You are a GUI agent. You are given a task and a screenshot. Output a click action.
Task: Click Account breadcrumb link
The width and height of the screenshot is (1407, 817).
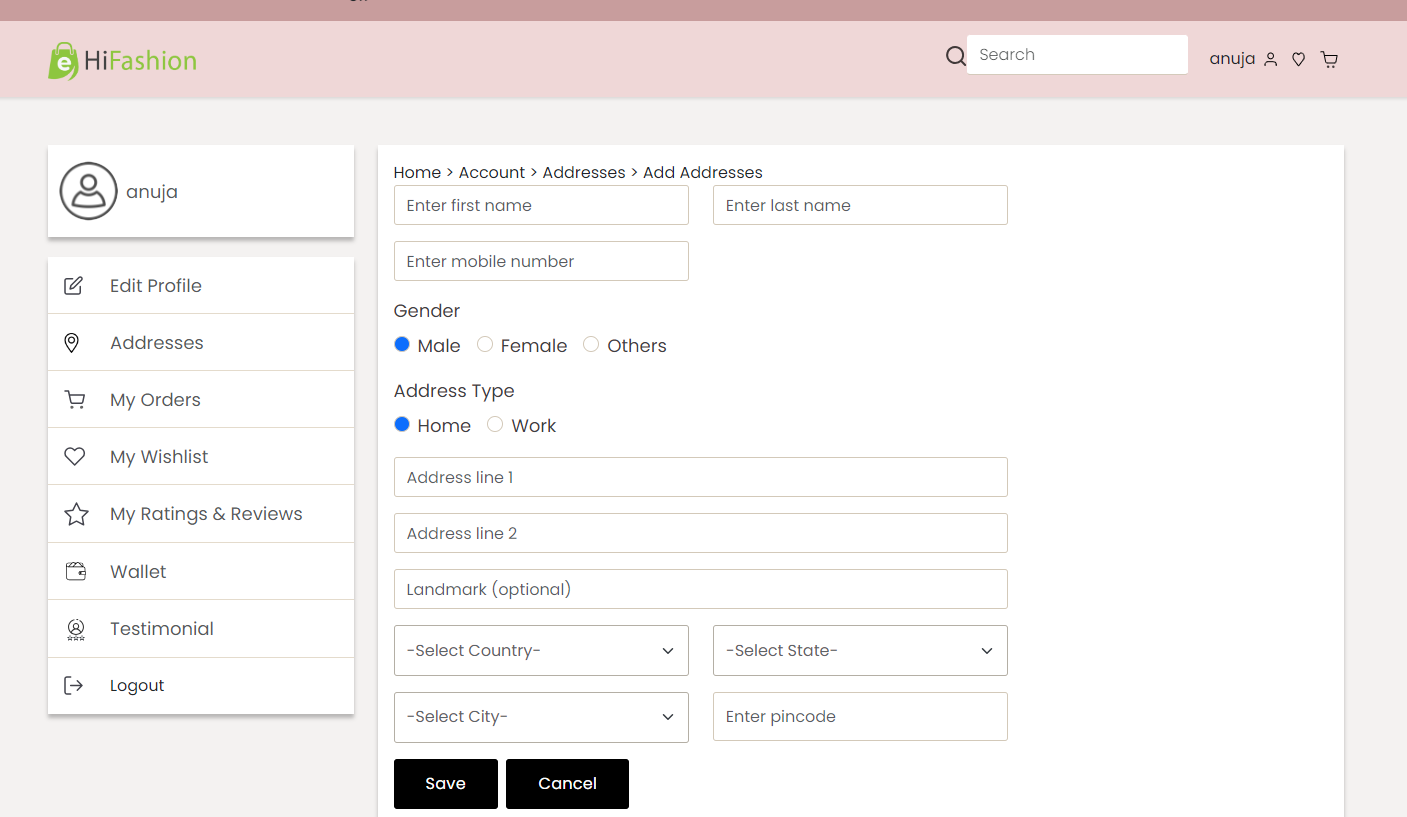492,173
